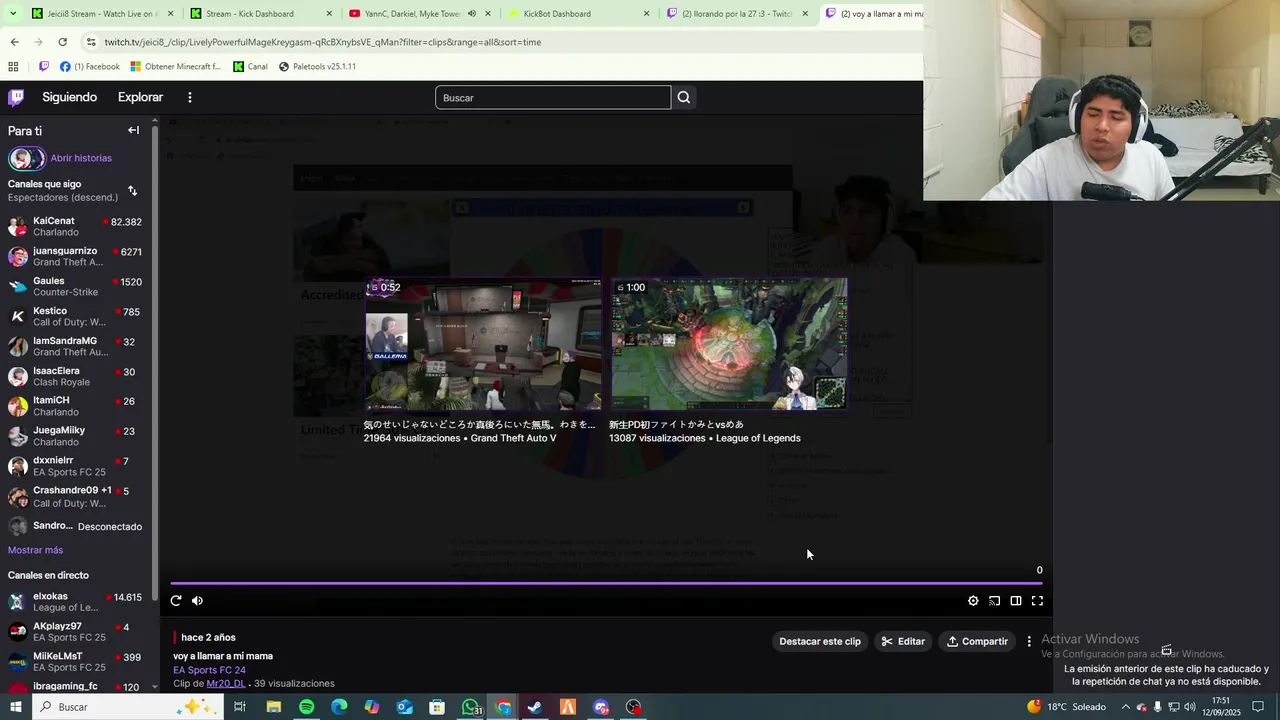Mute the clip volume

click(197, 600)
